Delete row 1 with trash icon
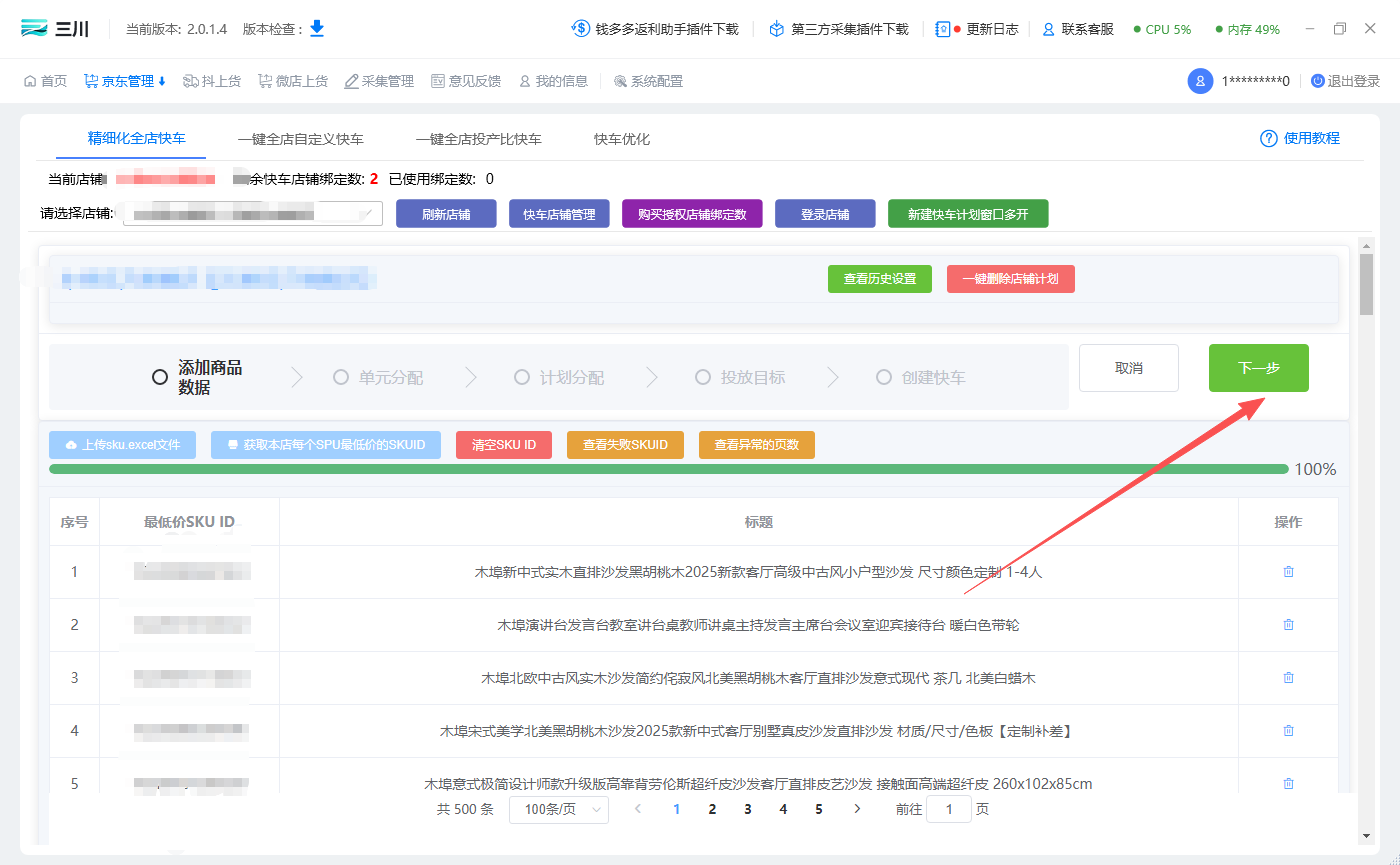 [1288, 572]
